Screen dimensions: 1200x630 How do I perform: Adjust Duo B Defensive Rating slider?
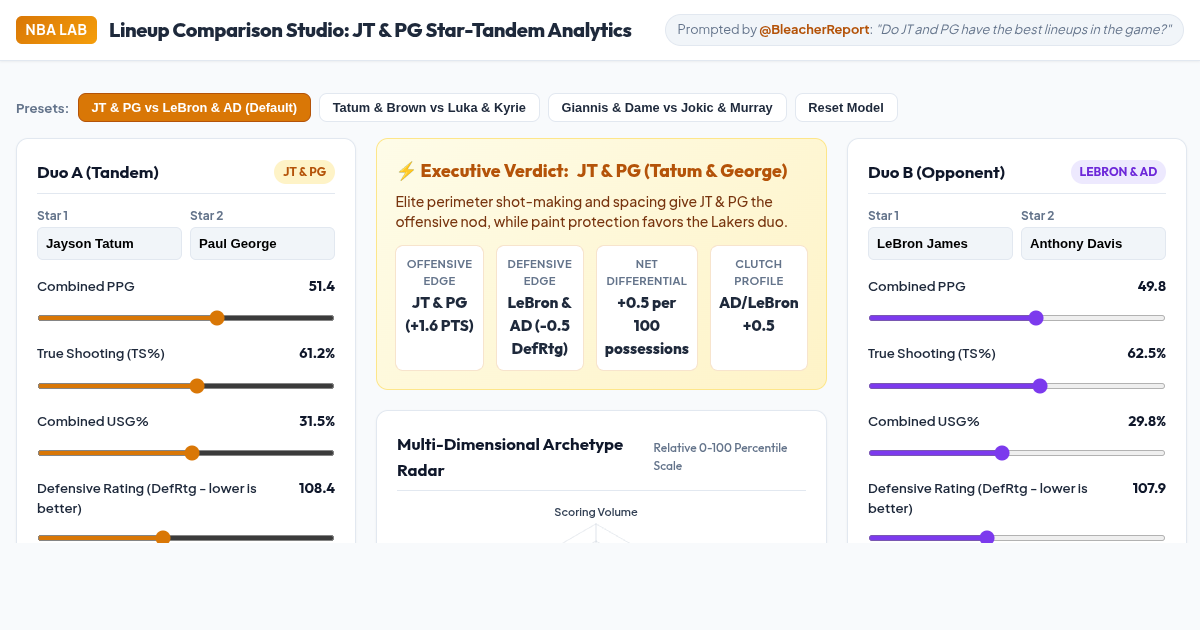(1017, 538)
